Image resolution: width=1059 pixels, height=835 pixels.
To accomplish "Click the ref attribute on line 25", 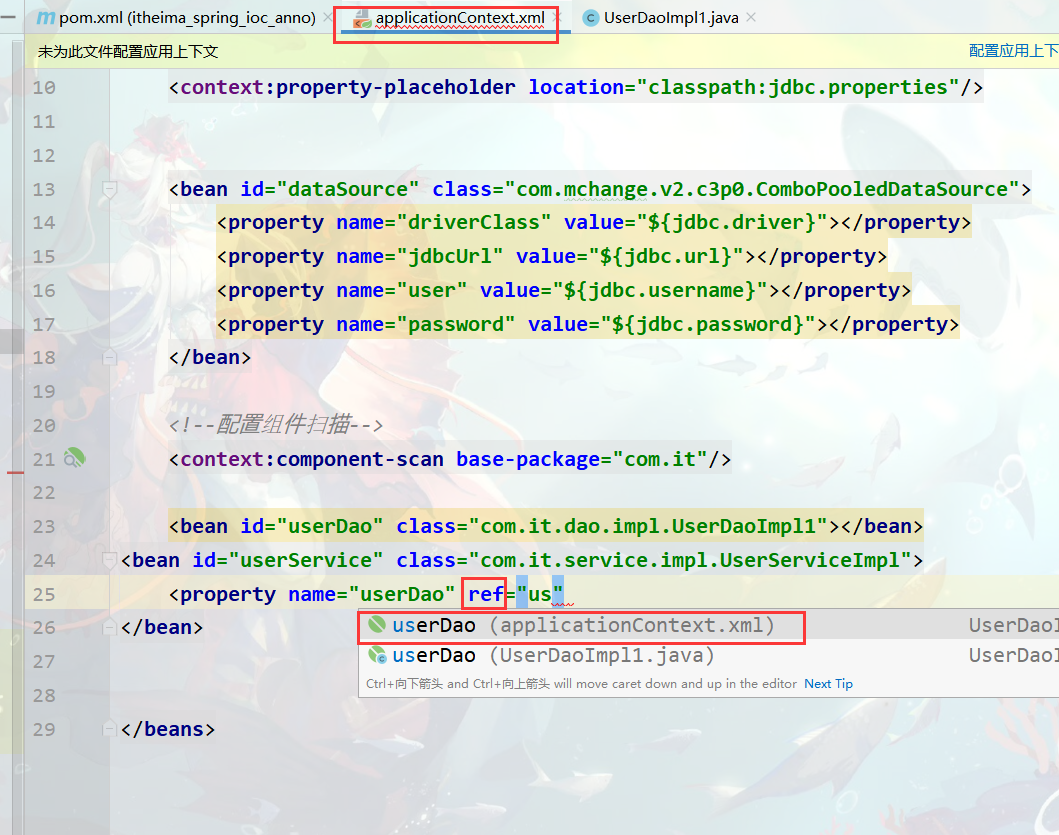I will (486, 594).
